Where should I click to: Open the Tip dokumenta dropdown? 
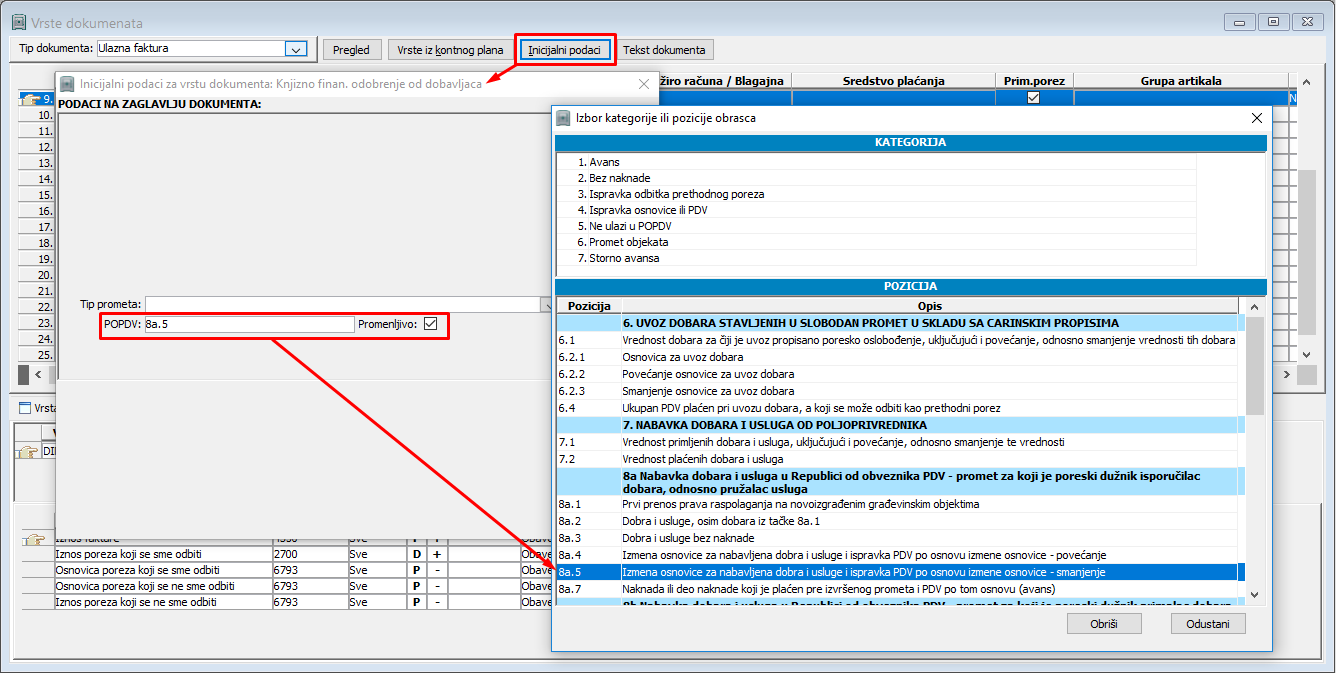coord(295,49)
